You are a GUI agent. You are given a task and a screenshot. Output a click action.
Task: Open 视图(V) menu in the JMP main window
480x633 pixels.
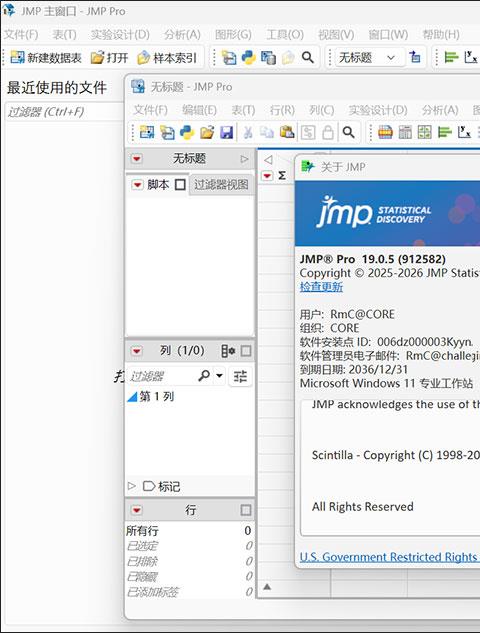(336, 35)
